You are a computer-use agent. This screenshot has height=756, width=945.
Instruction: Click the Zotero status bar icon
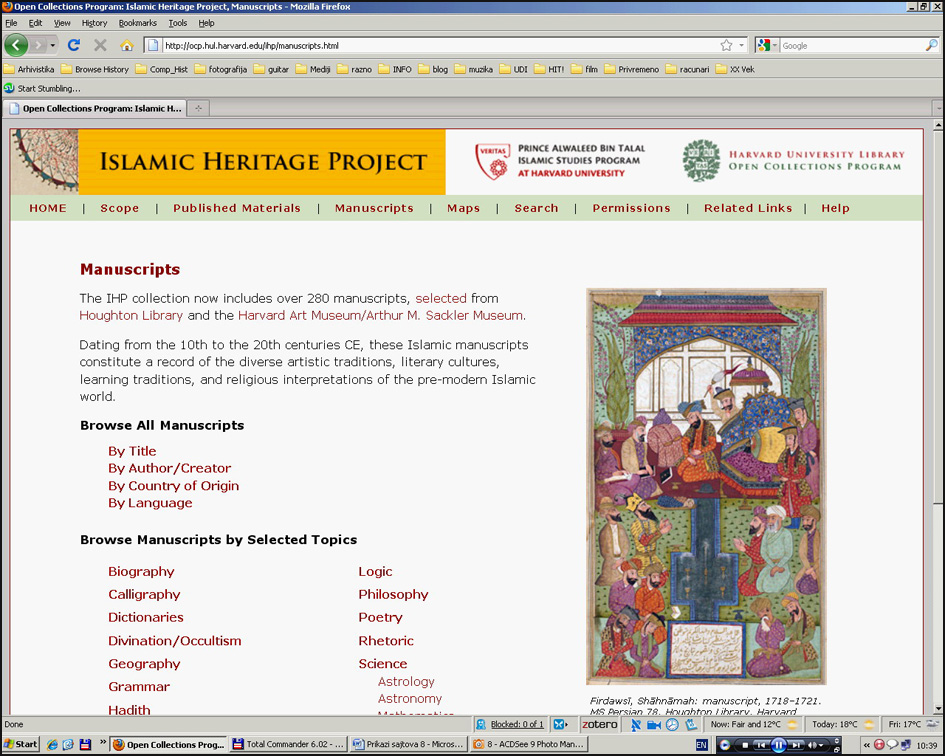(600, 724)
